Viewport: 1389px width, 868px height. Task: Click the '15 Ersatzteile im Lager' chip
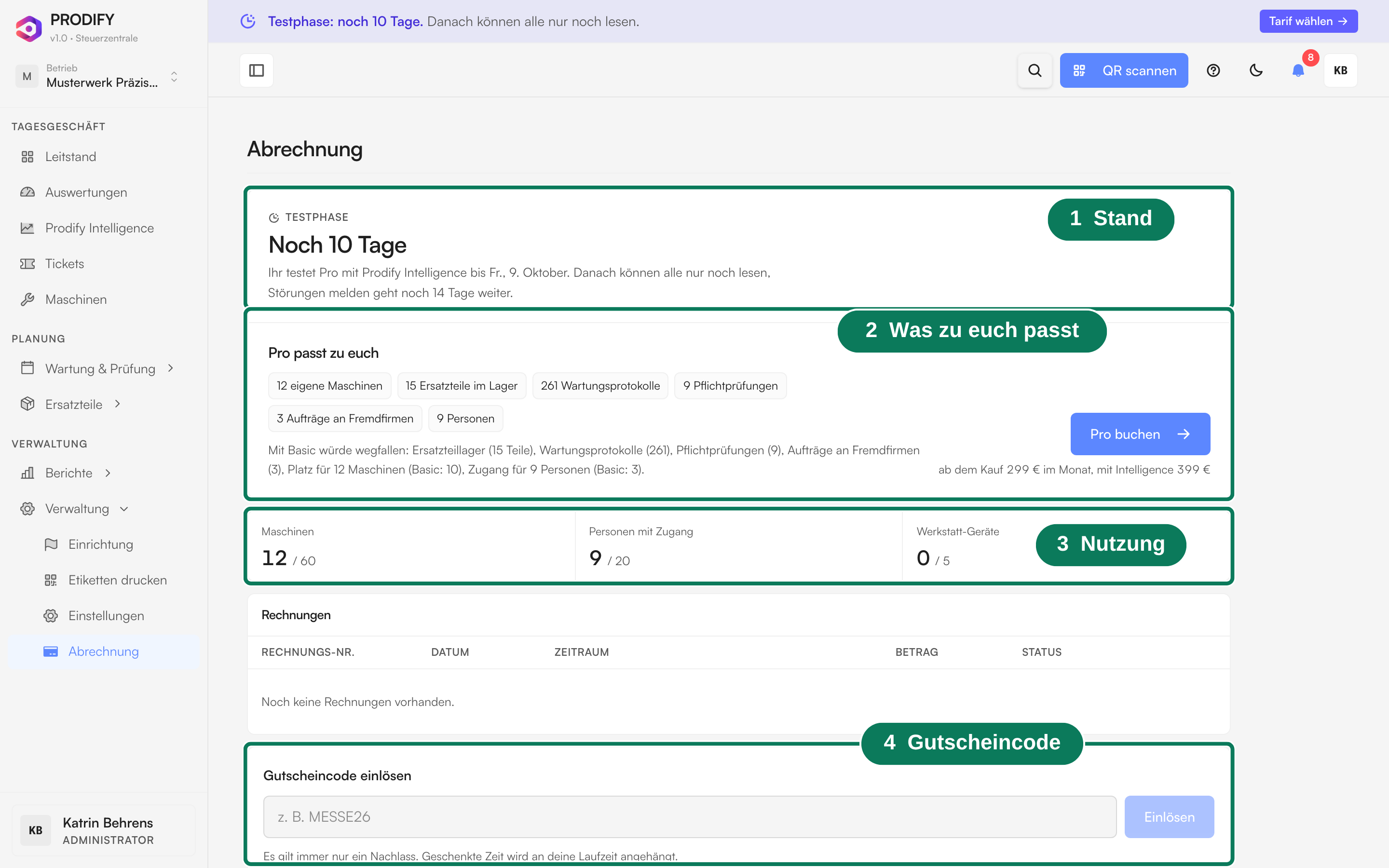(x=462, y=386)
